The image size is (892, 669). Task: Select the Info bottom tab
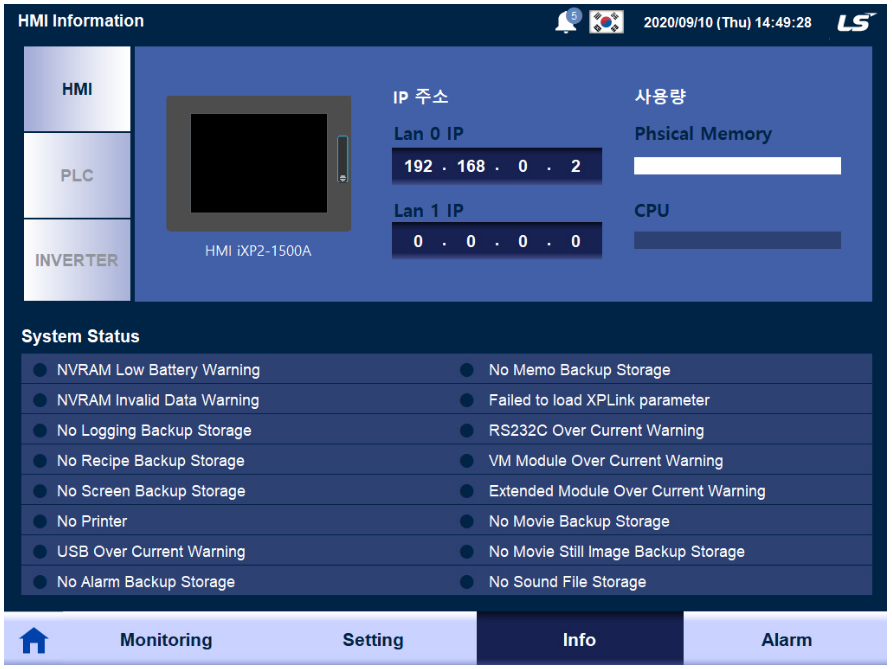click(x=579, y=640)
